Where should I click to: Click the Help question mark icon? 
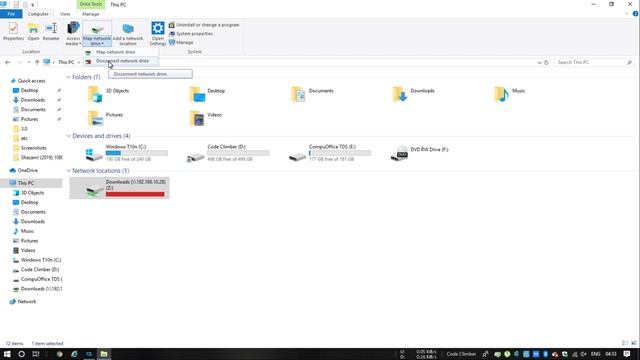coord(635,14)
